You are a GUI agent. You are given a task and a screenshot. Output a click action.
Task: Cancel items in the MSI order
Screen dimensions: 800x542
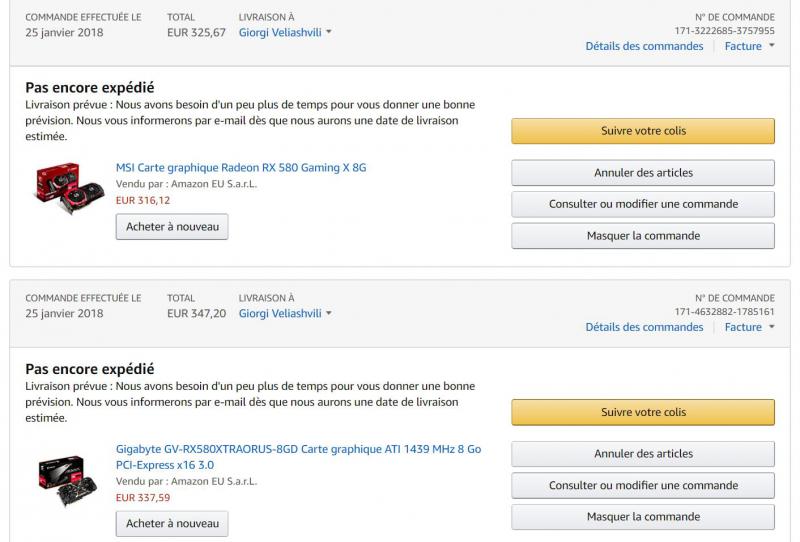point(643,173)
